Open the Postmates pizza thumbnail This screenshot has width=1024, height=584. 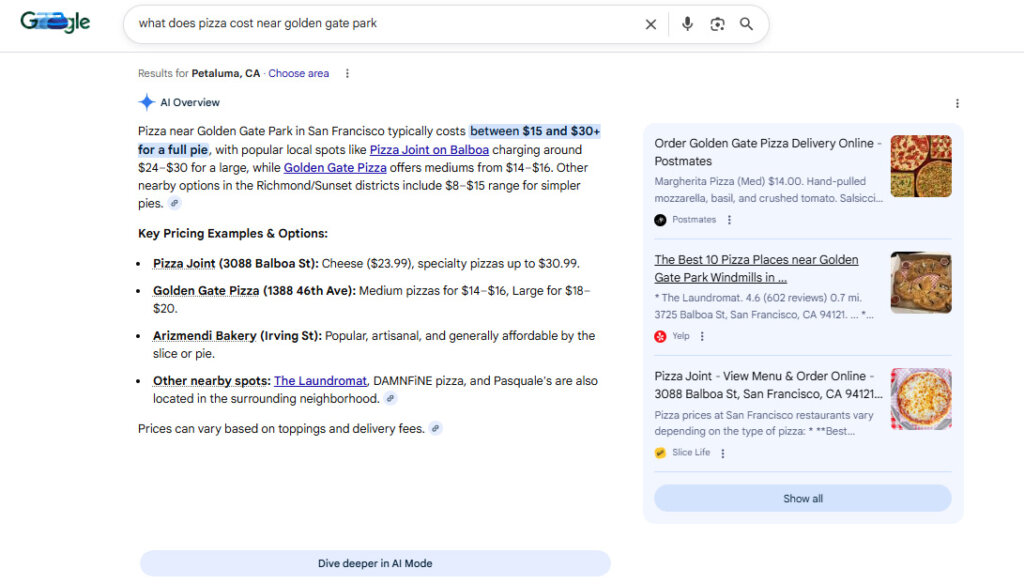[x=920, y=166]
